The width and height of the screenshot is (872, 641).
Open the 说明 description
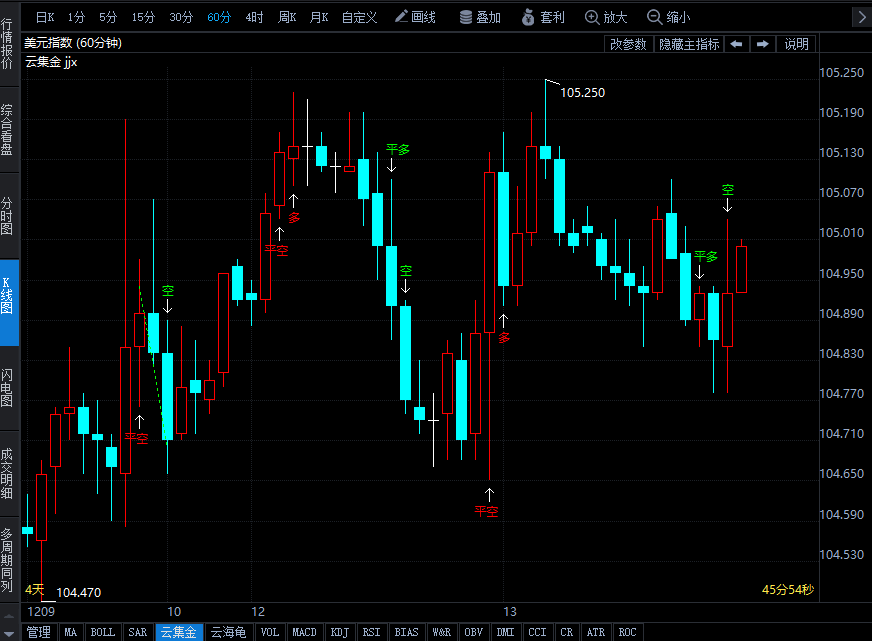[x=796, y=44]
